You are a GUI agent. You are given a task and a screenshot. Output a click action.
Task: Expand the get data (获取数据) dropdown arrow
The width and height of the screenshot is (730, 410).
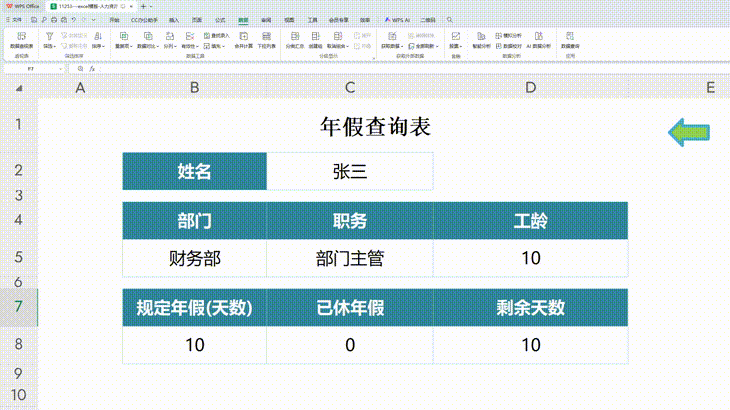(402, 47)
